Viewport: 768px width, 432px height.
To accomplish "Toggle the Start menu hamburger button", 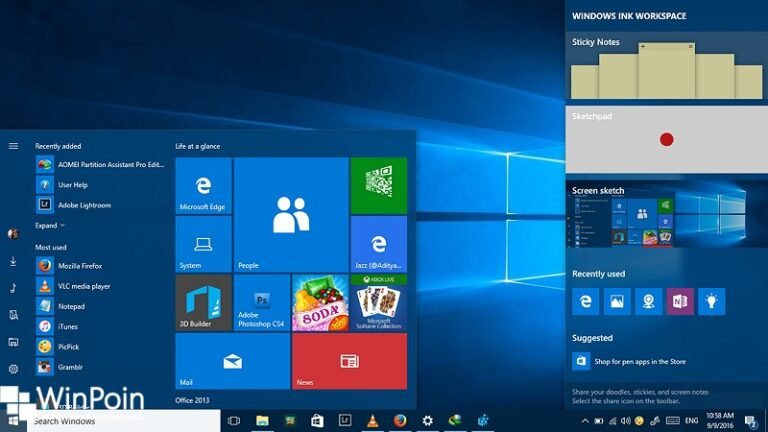I will 13,146.
